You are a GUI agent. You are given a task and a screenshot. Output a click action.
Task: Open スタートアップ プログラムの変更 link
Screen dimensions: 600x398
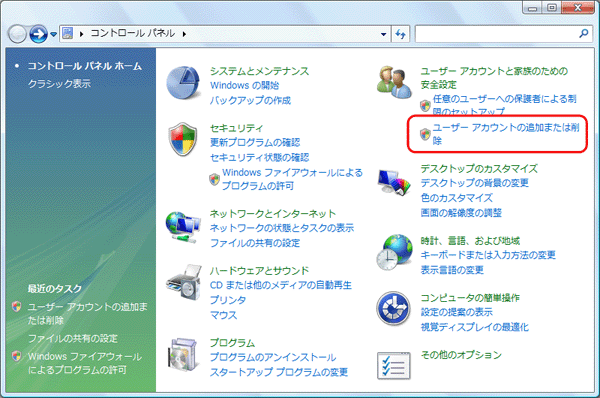279,372
